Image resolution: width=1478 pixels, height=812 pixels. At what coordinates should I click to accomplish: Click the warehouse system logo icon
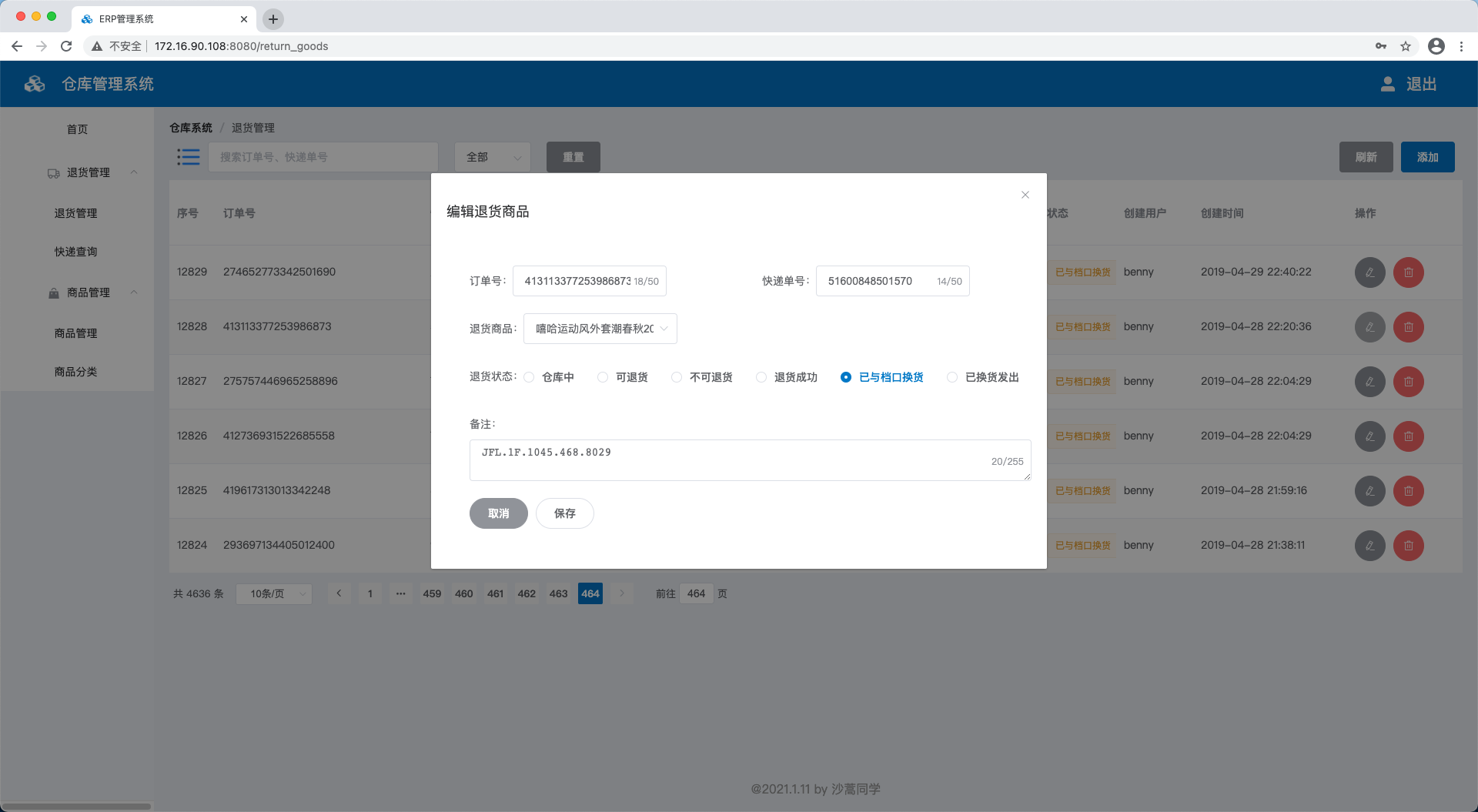click(35, 84)
